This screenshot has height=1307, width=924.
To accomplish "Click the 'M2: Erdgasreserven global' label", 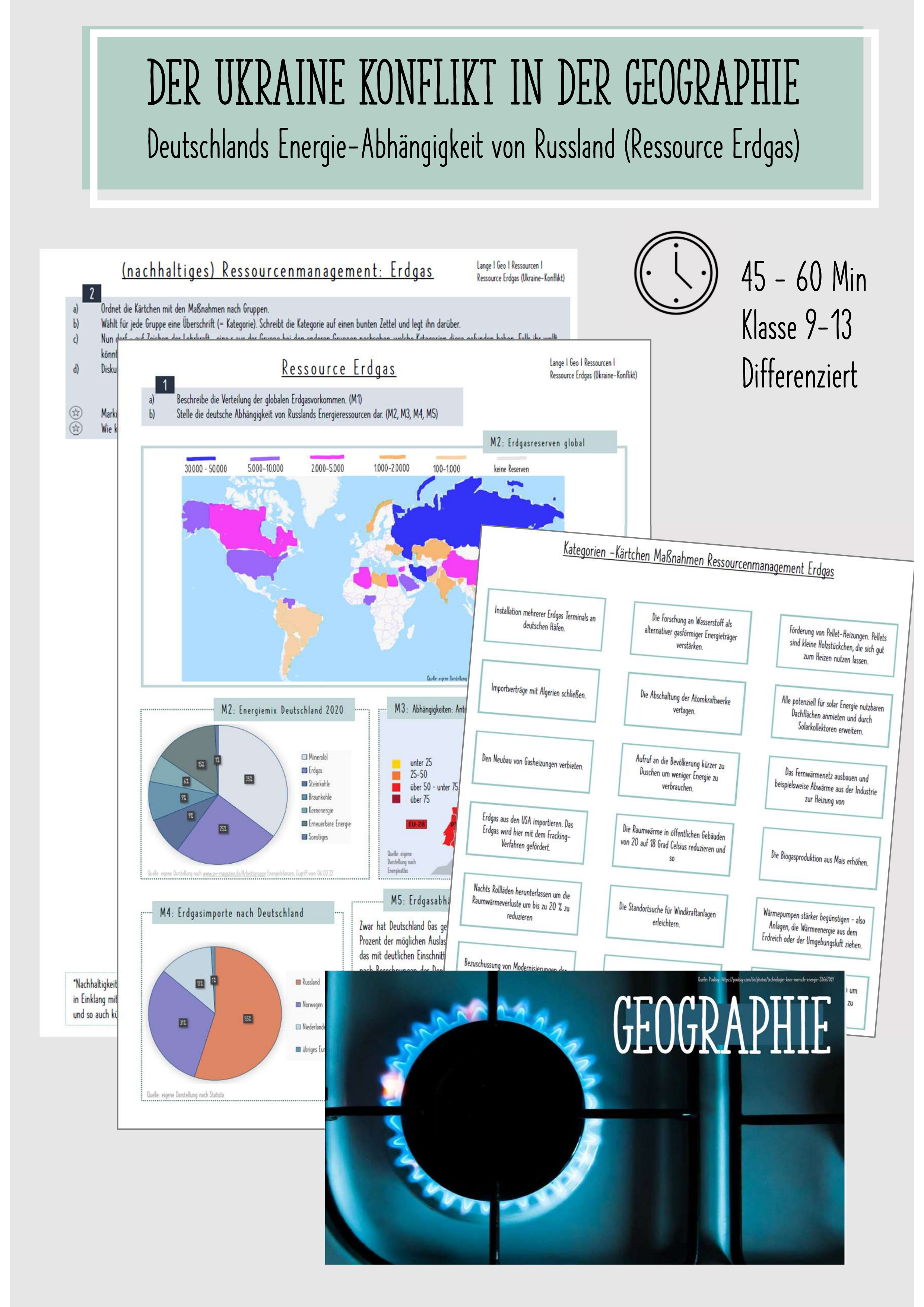I will [550, 442].
